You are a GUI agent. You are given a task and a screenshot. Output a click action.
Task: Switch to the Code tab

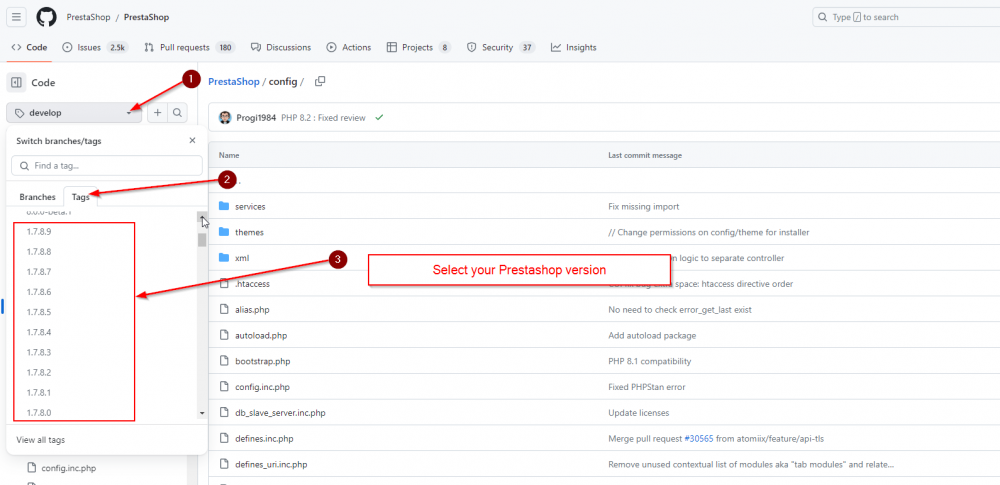coord(29,47)
